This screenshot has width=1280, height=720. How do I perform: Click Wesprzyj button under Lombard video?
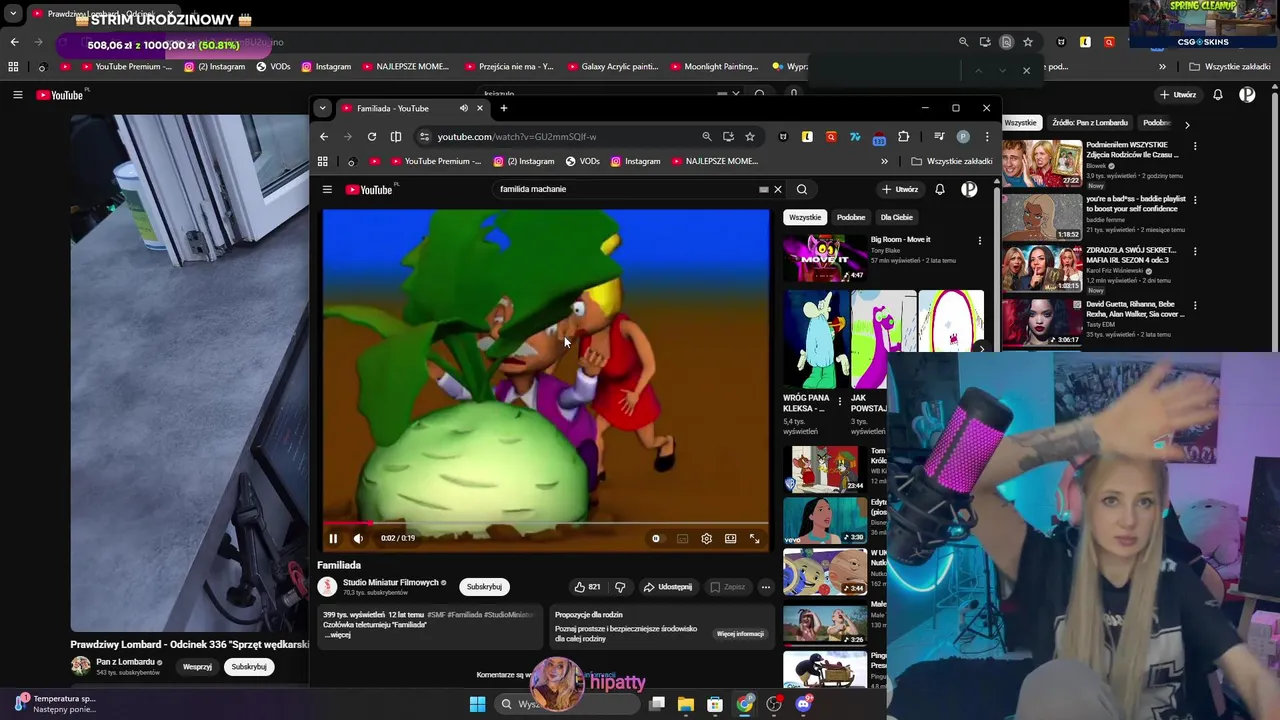point(197,667)
